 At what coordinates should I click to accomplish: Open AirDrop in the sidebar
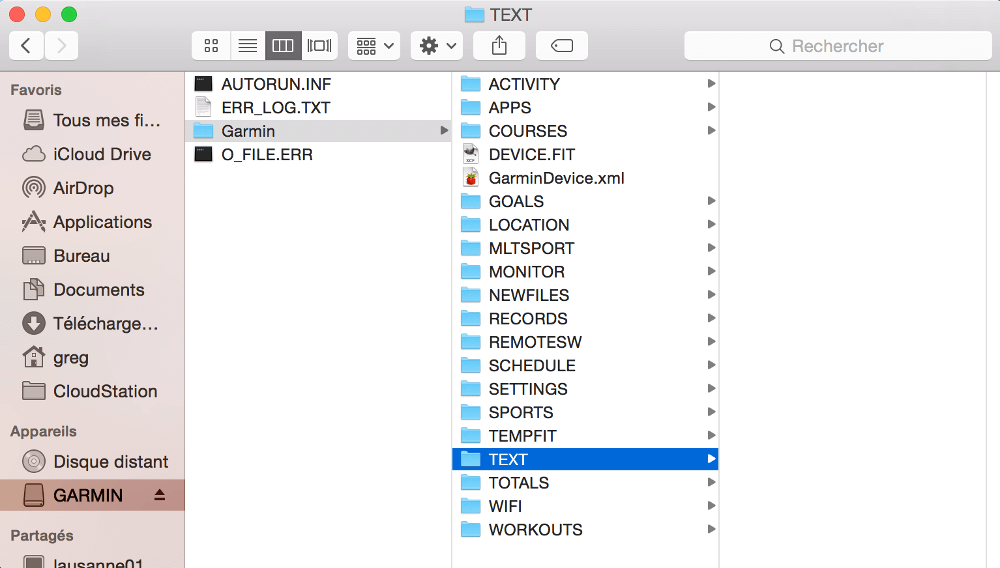(83, 188)
